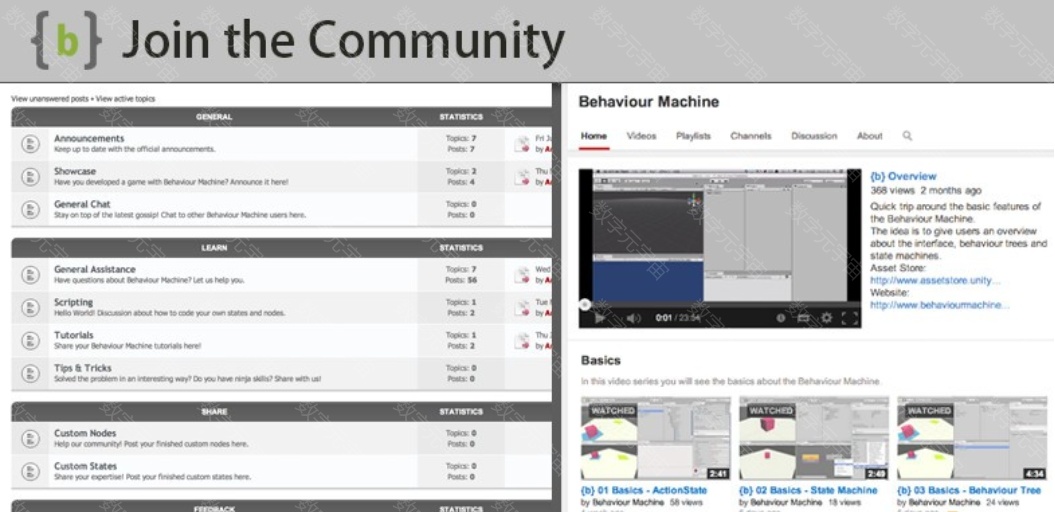This screenshot has height=512, width=1055.
Task: Mute the video with the speaker icon
Action: (633, 318)
